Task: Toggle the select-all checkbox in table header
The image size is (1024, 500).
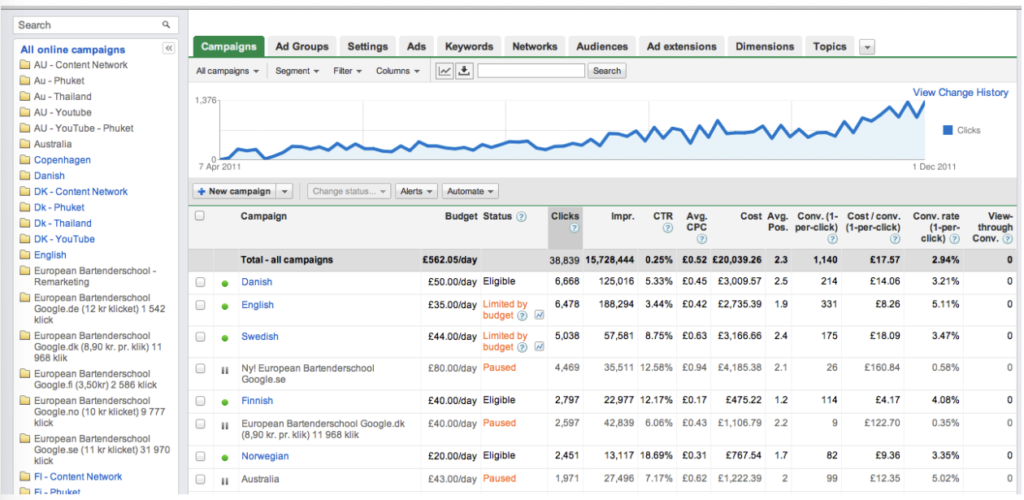Action: 200,216
